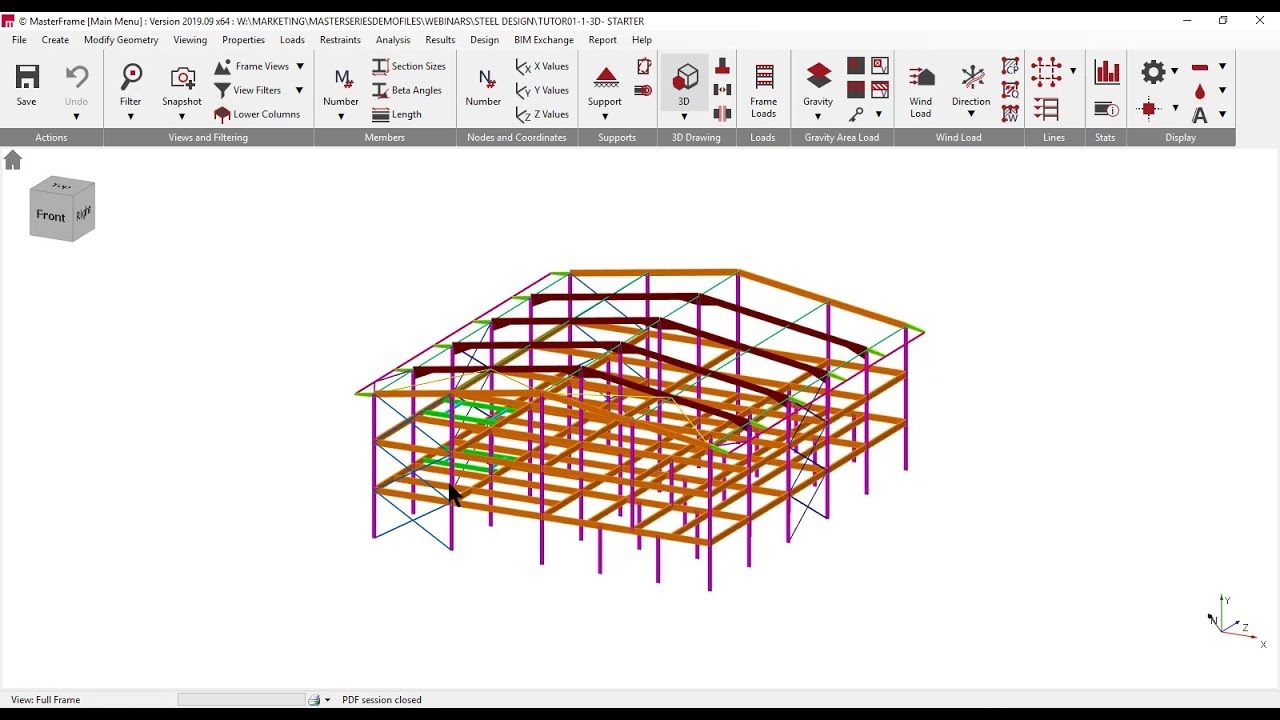The image size is (1280, 720).
Task: Expand the View Filters dropdown arrow
Action: point(299,90)
